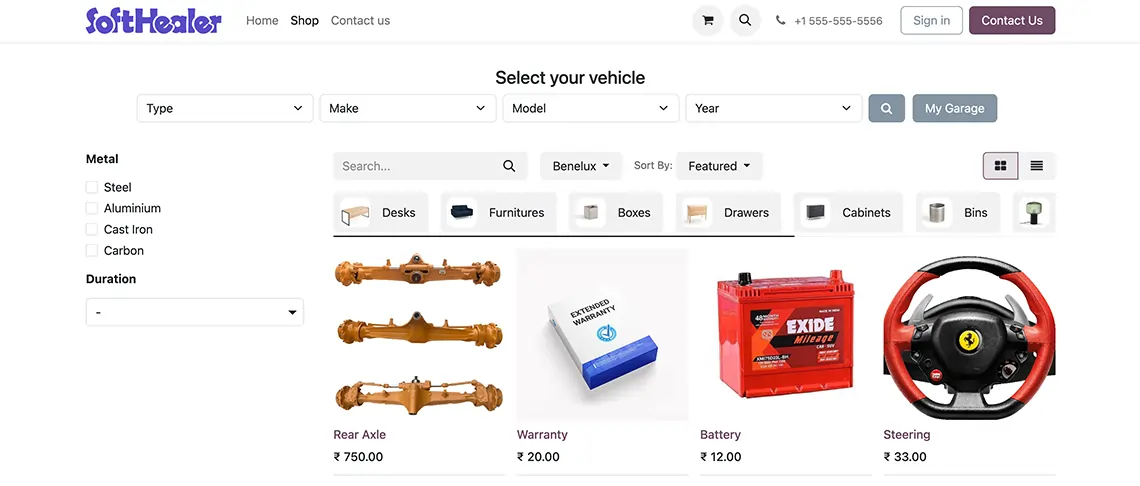Click the header search magnifier icon
Screen dimensions: 1140x486
coord(744,20)
